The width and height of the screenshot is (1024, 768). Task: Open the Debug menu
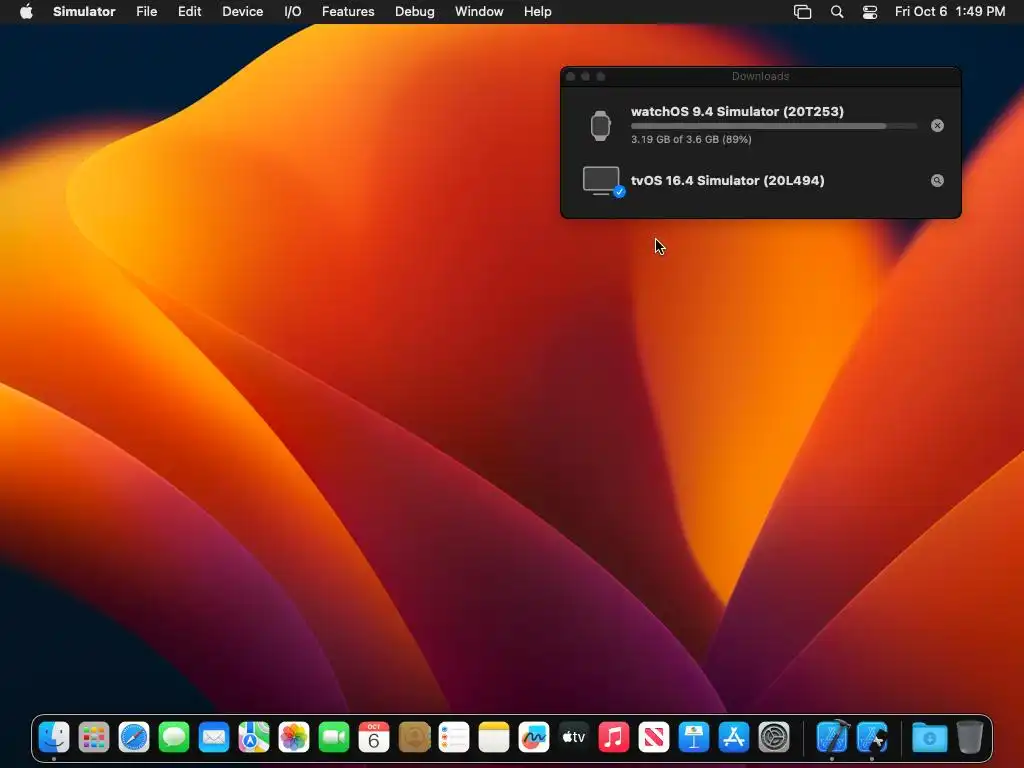tap(415, 12)
